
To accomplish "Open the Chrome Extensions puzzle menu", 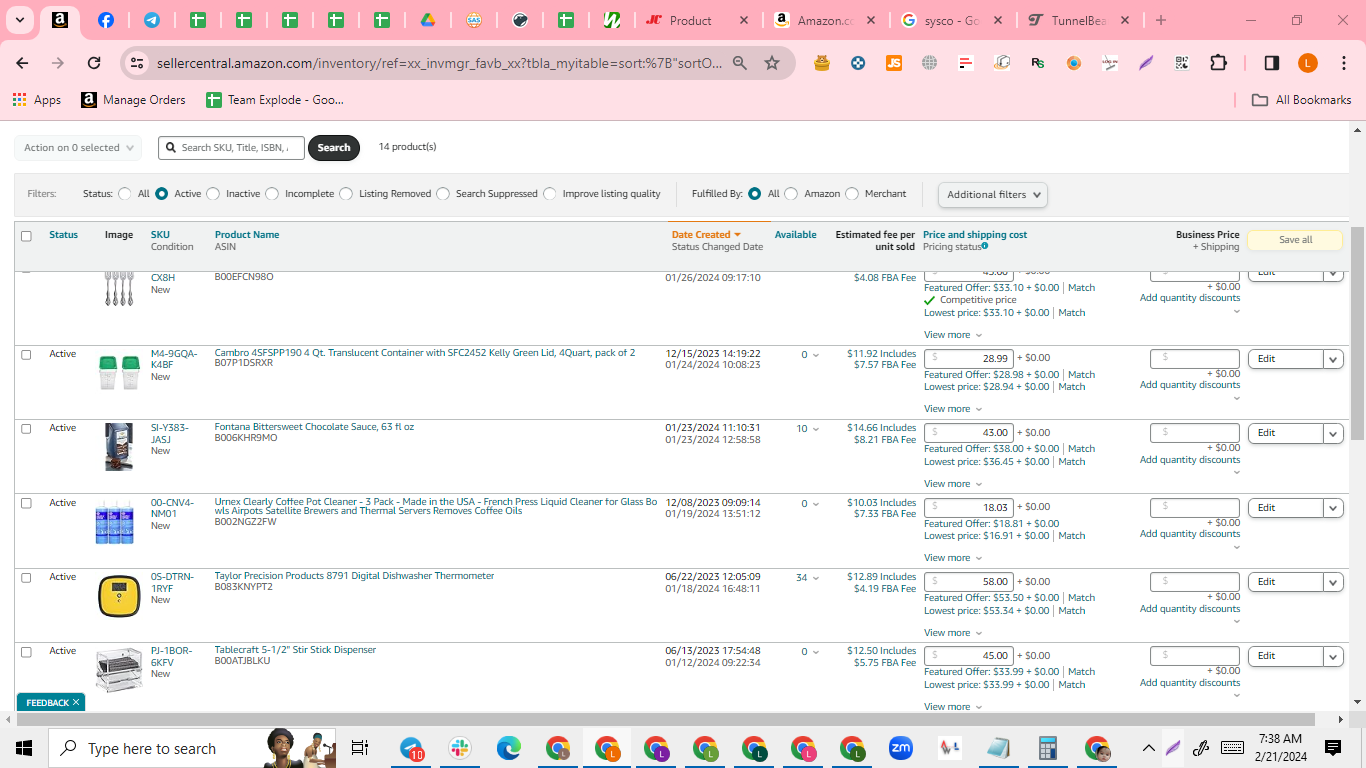I will click(x=1218, y=63).
